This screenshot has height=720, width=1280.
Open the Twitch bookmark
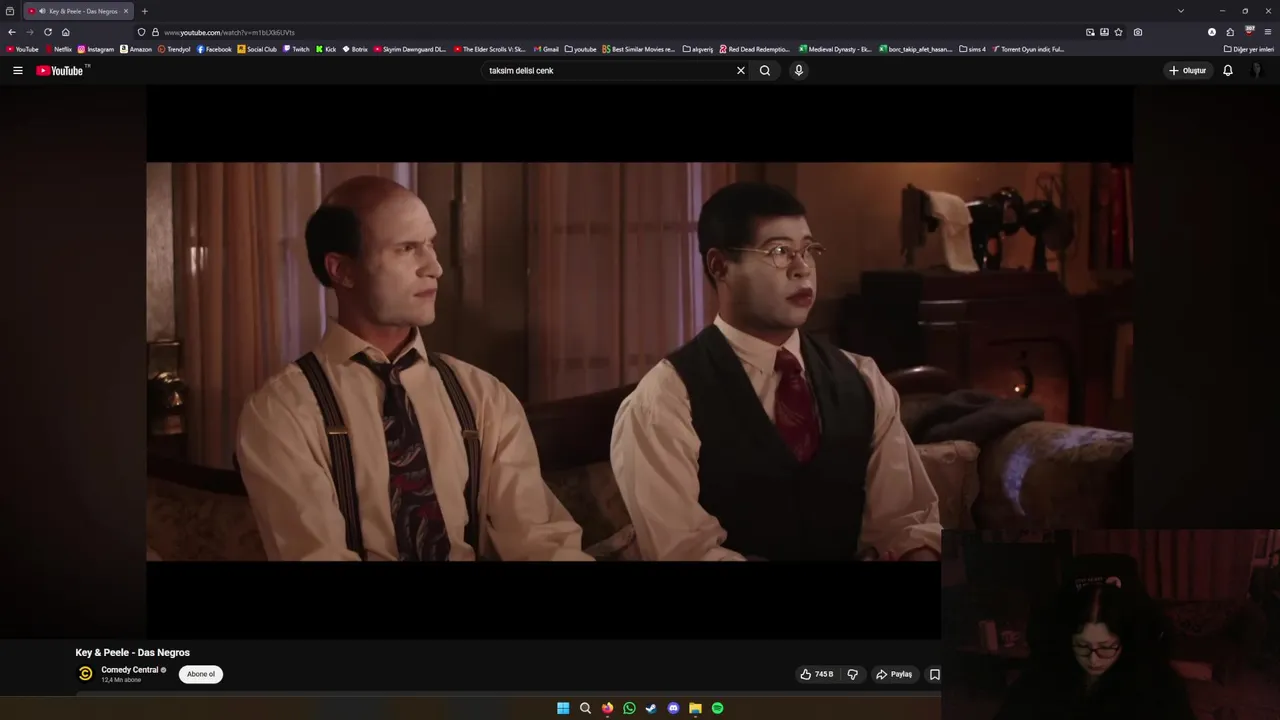pyautogui.click(x=296, y=49)
